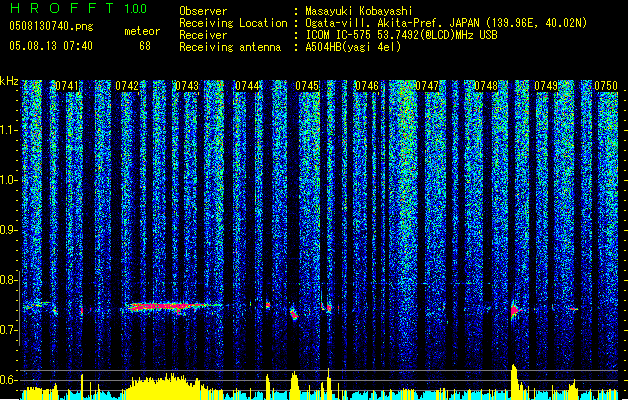Image resolution: width=629 pixels, height=400 pixels.
Task: Click the 0750 time marker
Action: click(x=606, y=86)
